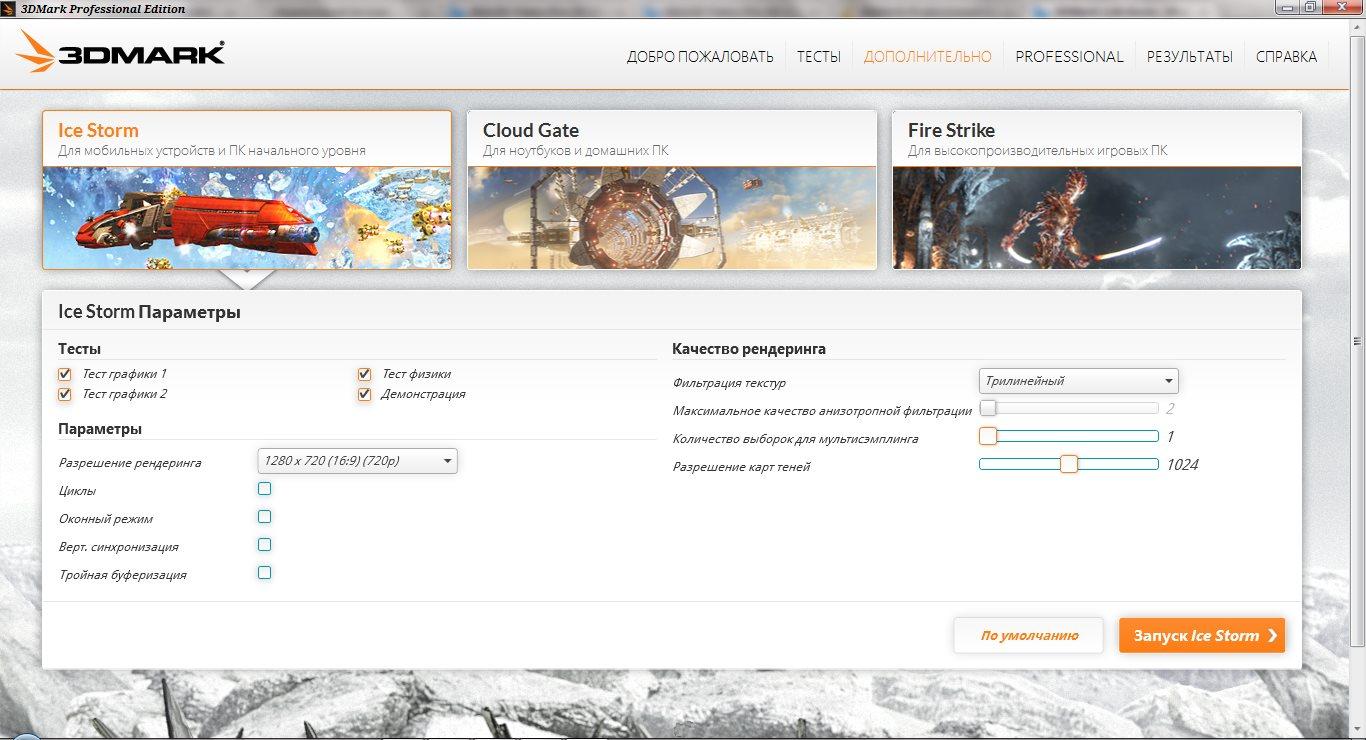Open the СПРАВКА tab

click(x=1287, y=57)
